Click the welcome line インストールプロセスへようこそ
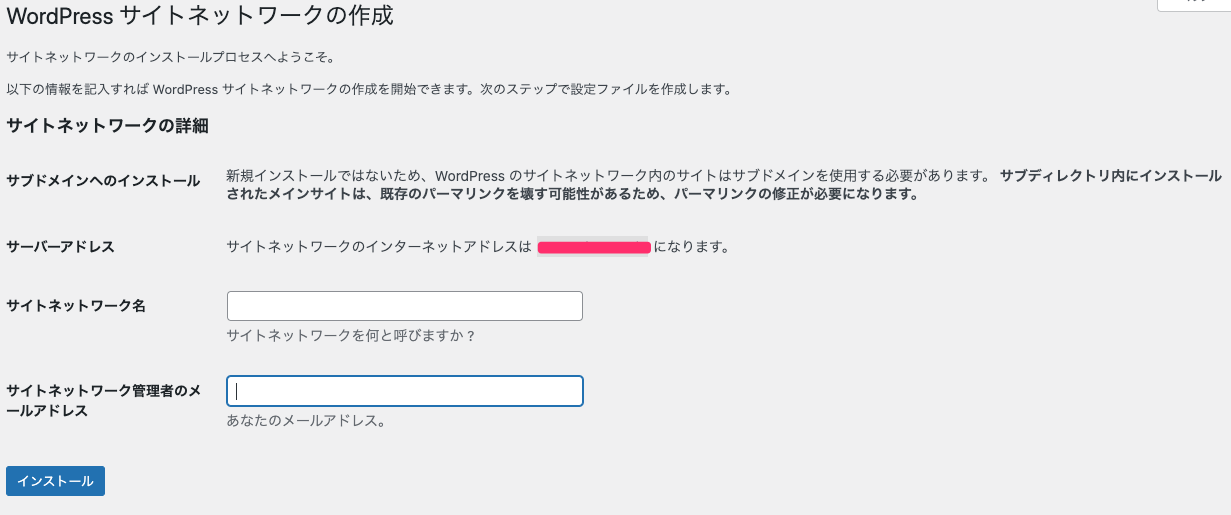The height and width of the screenshot is (515, 1231). click(170, 57)
